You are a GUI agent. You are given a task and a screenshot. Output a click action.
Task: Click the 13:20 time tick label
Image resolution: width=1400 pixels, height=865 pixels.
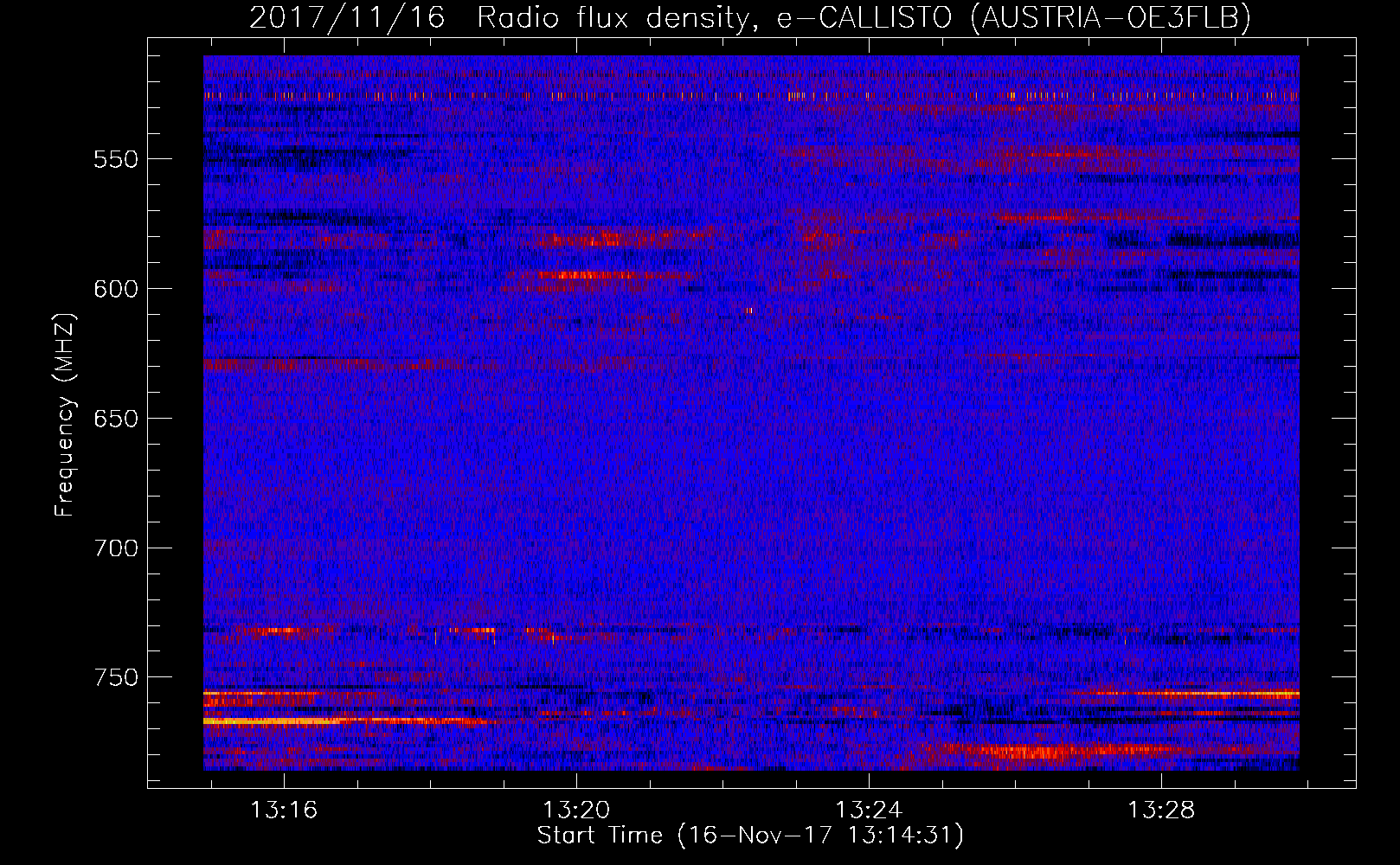click(576, 810)
